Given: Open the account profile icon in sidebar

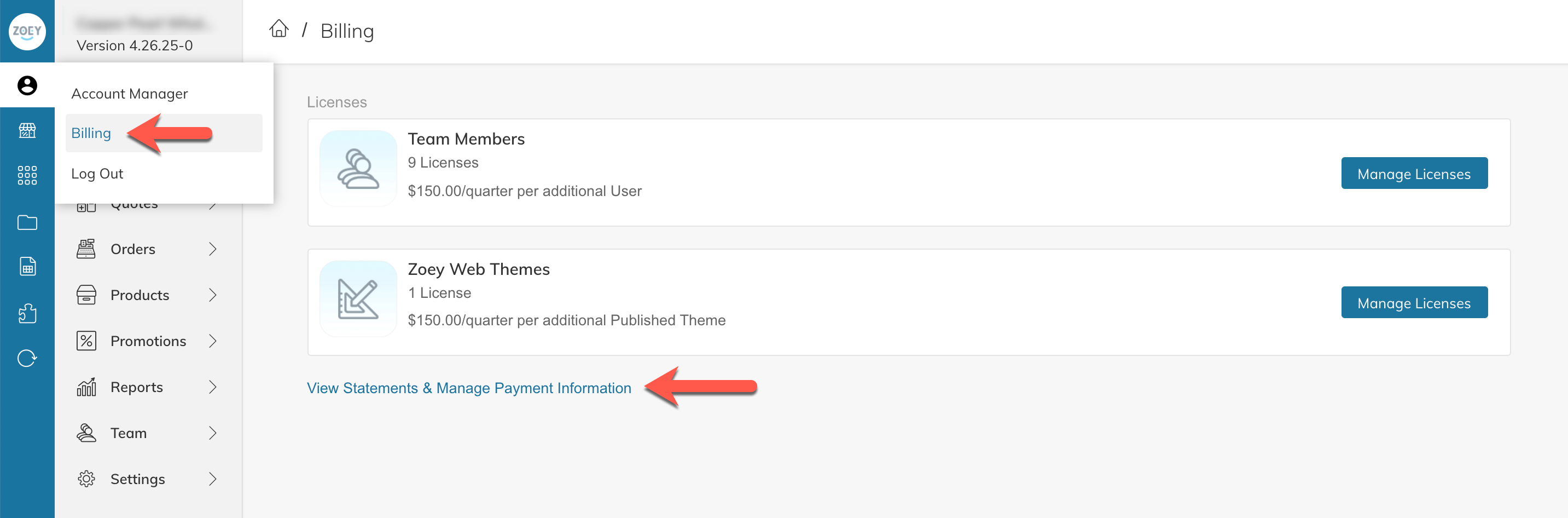Looking at the screenshot, I should (27, 85).
